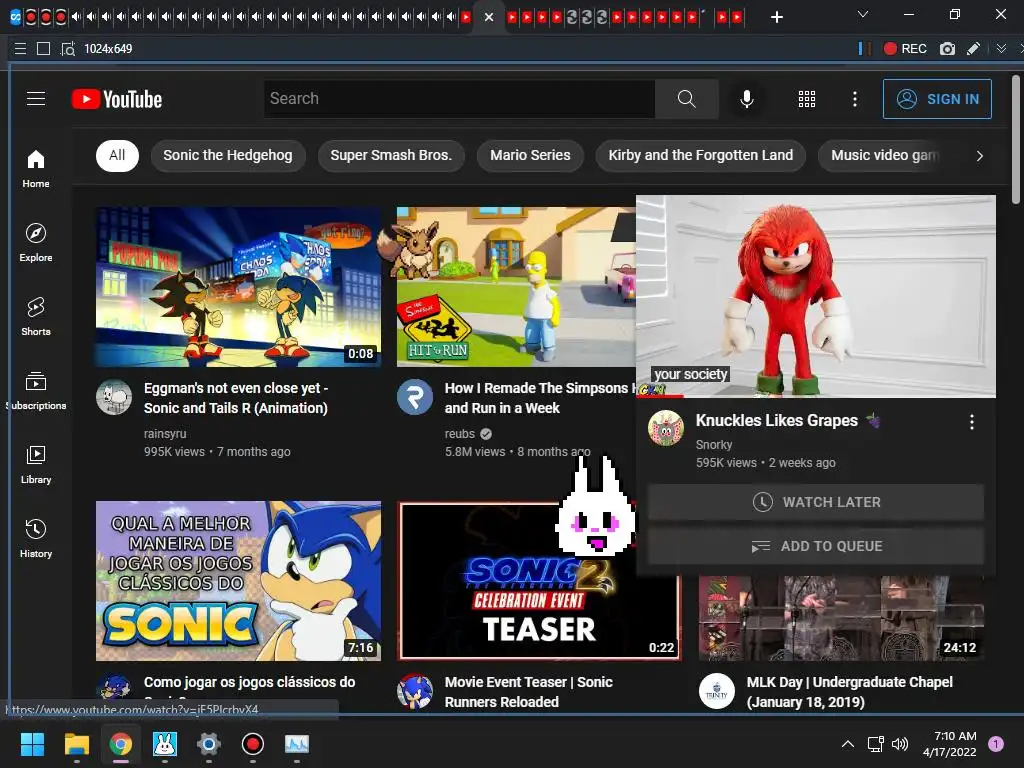Open the Qual a melhor maneira Sonic thumbnail
Screen dimensions: 1024x768
pyautogui.click(x=238, y=581)
